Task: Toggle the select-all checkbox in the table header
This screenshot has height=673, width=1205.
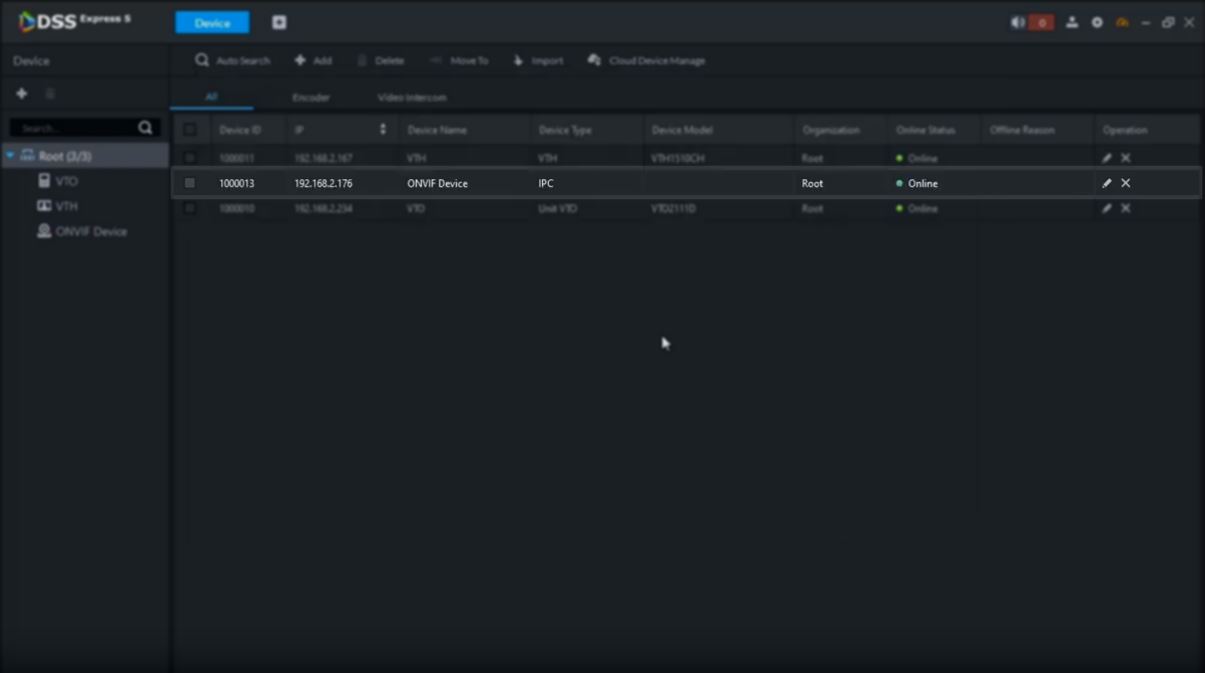Action: pos(190,130)
